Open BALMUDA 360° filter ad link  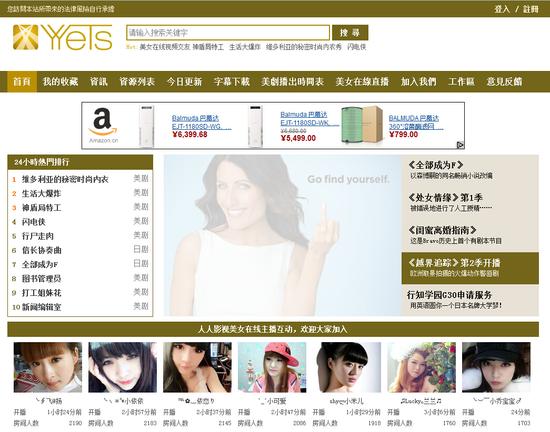pos(416,122)
